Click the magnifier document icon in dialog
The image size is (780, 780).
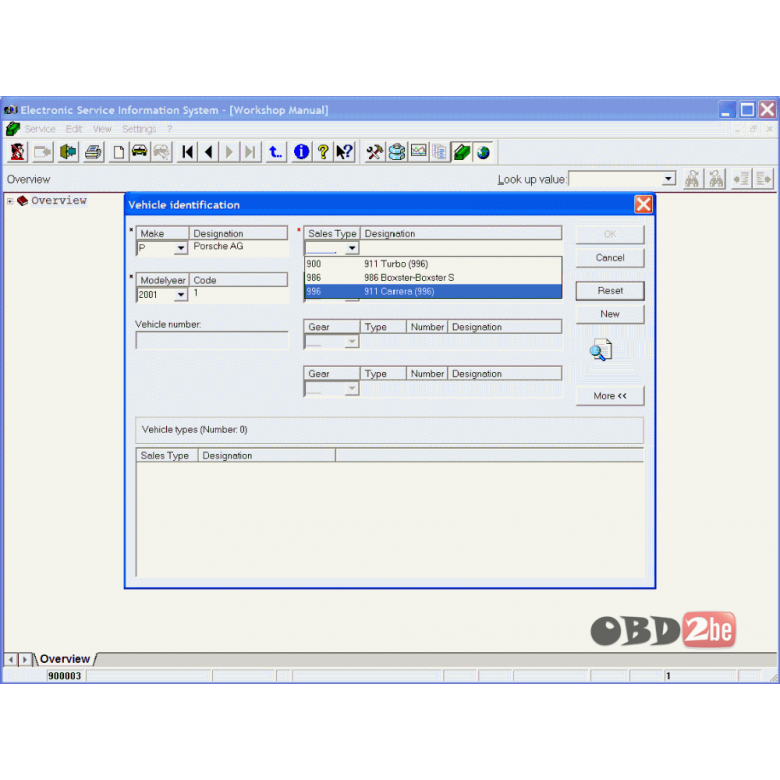click(x=601, y=350)
